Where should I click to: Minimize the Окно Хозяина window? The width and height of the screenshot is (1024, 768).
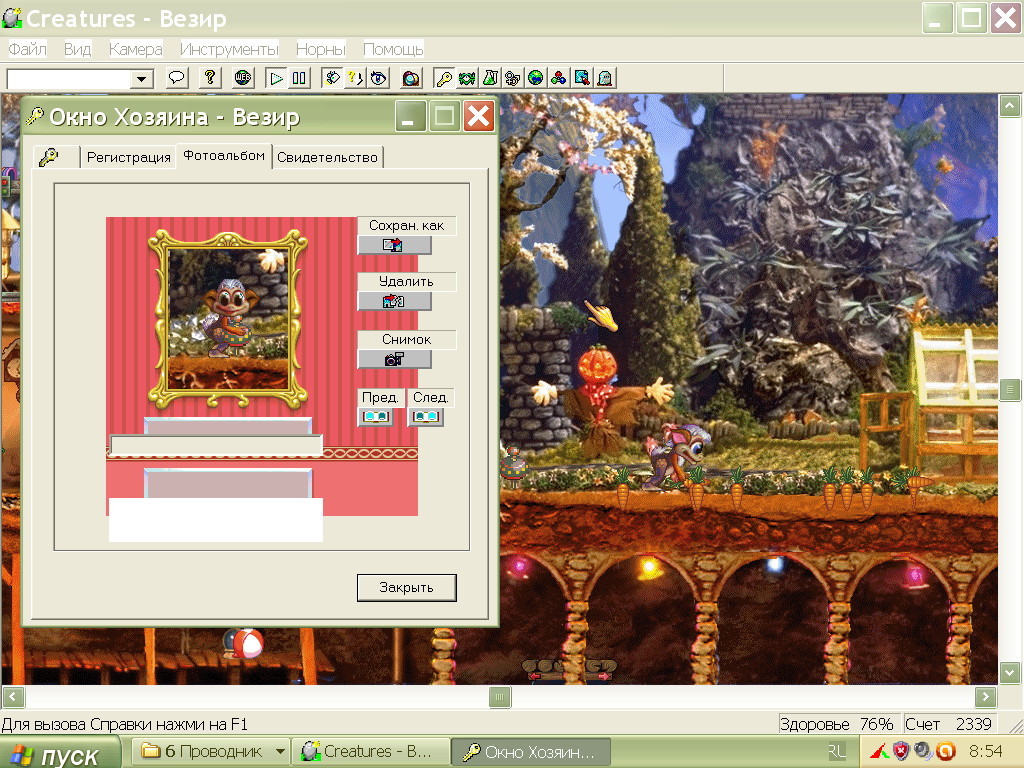click(x=410, y=117)
